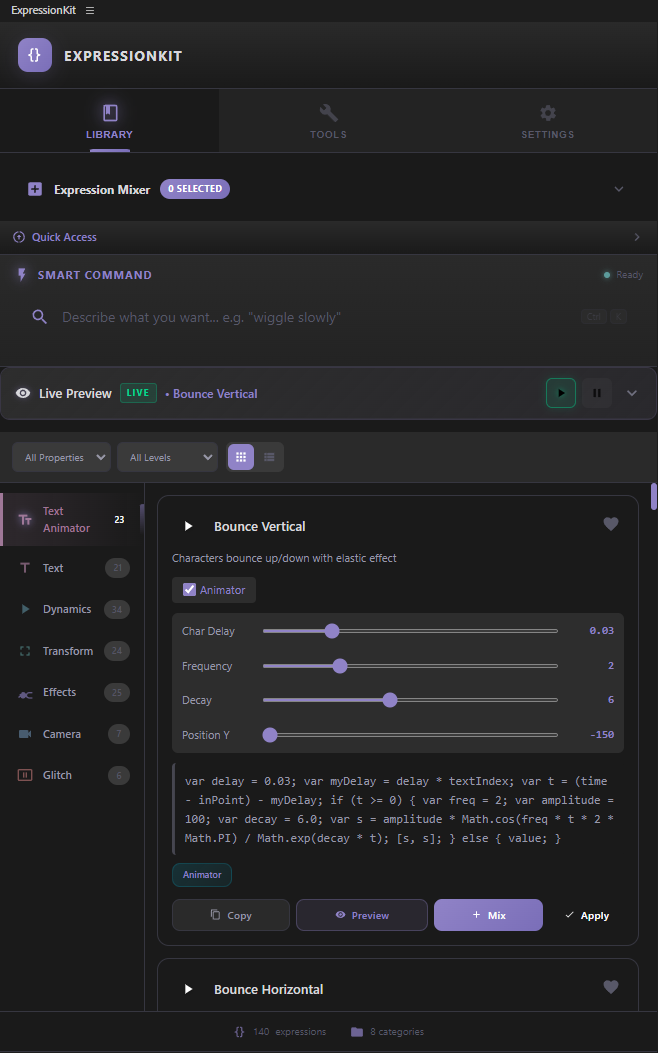Open the Settings tab

[x=548, y=122]
